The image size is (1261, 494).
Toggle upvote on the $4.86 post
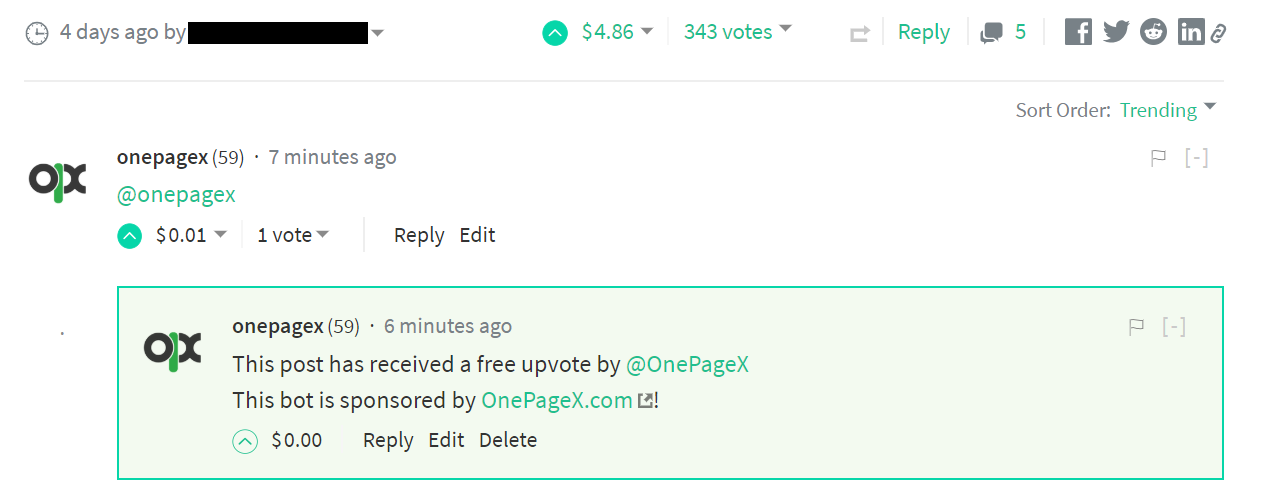[x=555, y=33]
